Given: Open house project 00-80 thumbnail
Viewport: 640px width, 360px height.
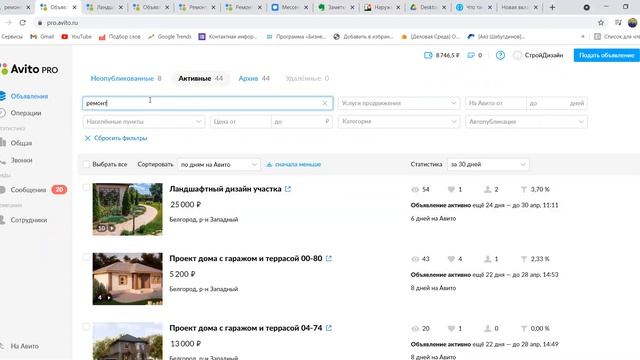Looking at the screenshot, I should click(x=127, y=279).
